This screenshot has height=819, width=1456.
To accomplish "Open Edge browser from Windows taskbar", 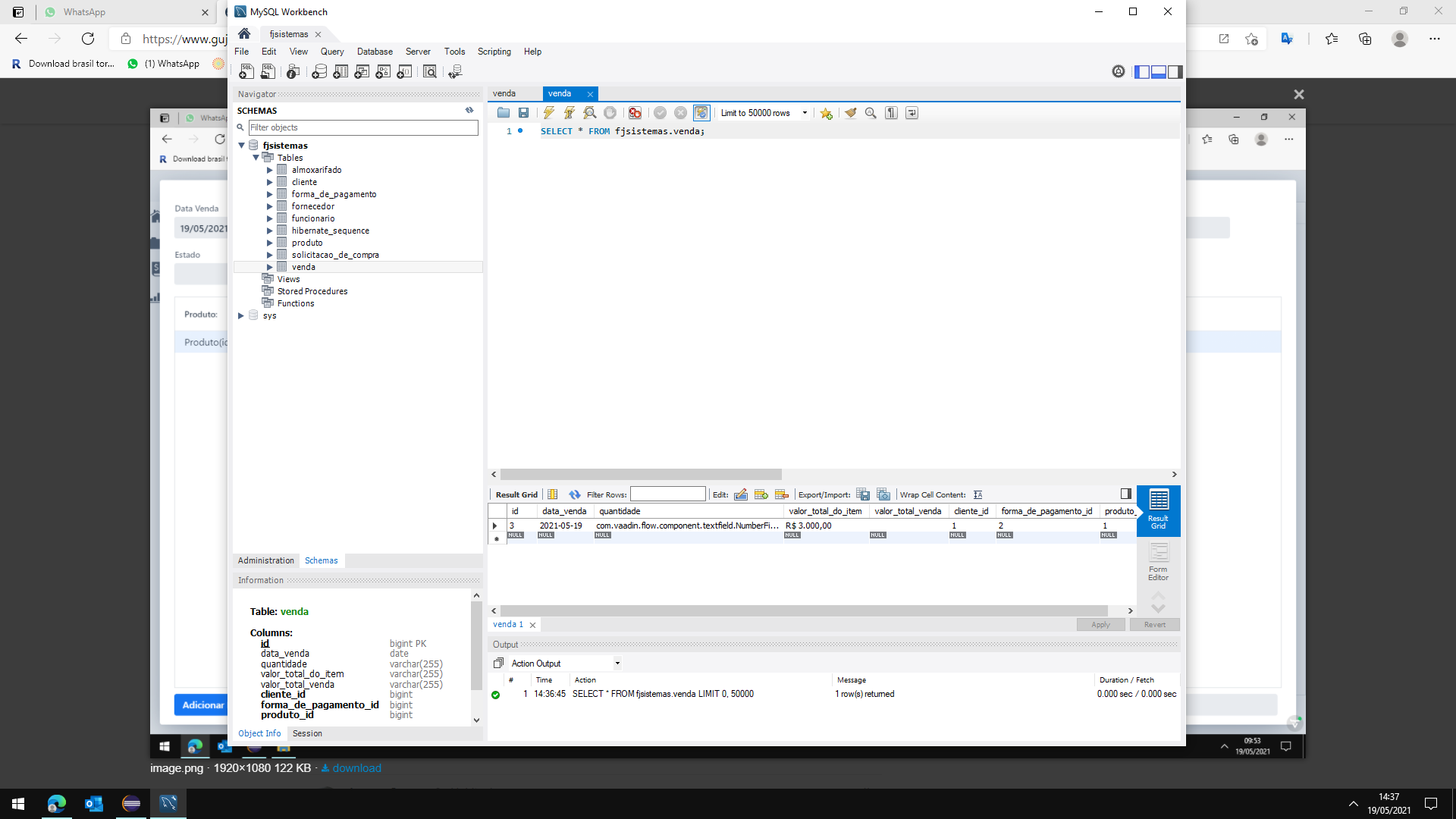I will tap(57, 804).
